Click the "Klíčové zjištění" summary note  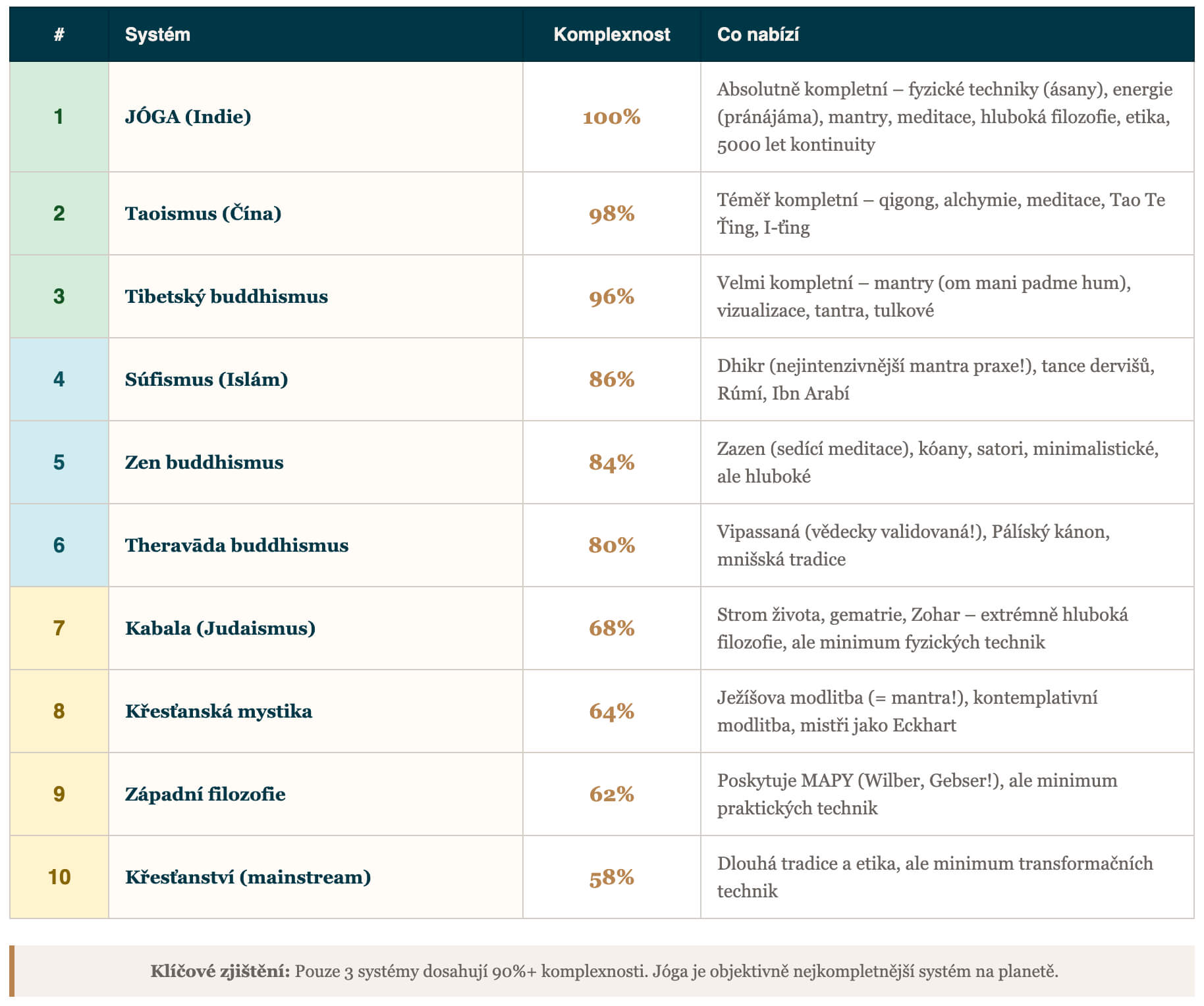pos(603,971)
